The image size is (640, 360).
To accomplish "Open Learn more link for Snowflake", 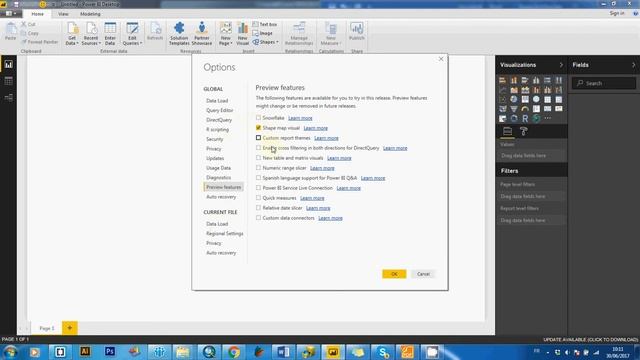I will [300, 118].
